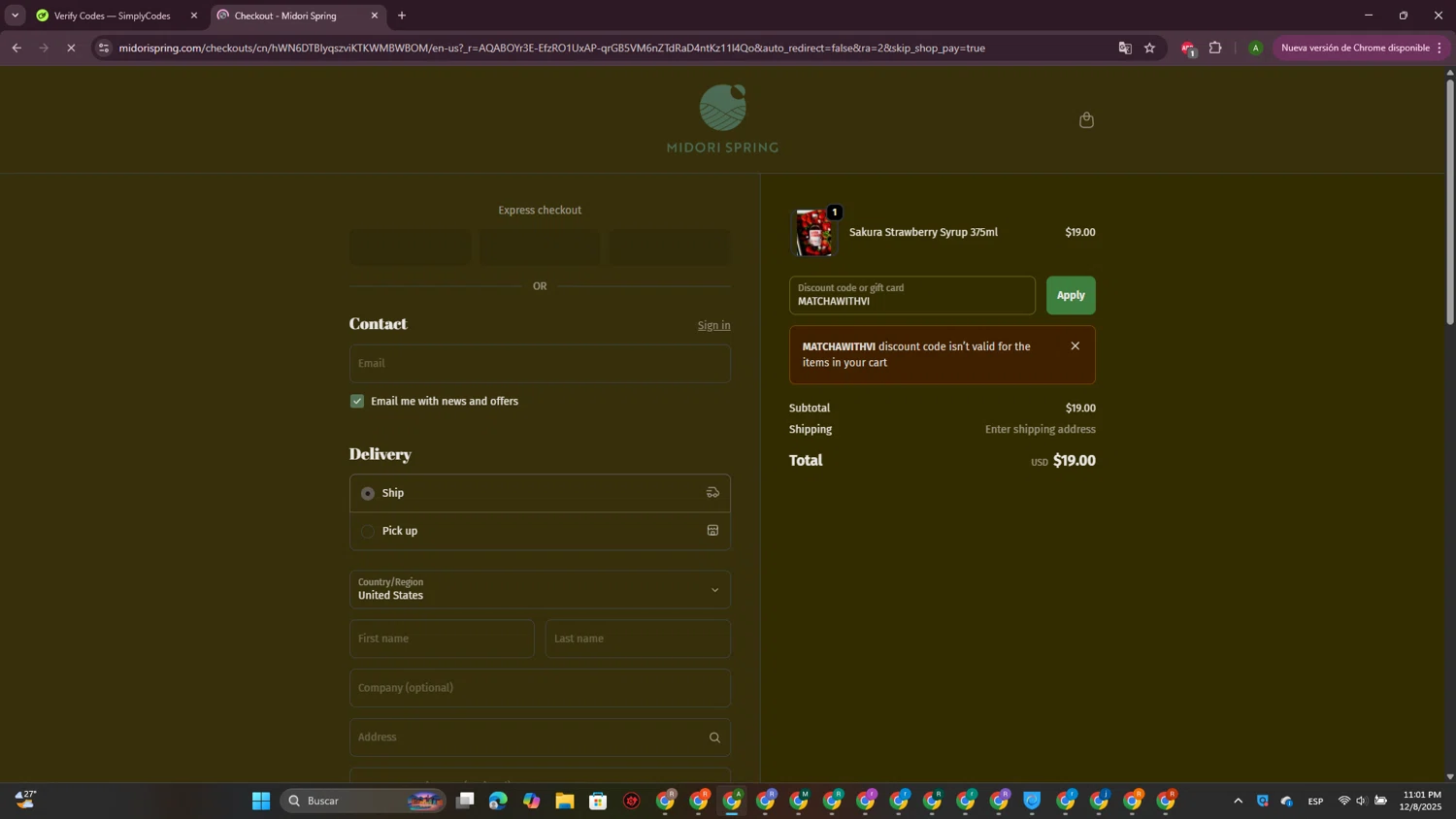This screenshot has width=1456, height=819.
Task: Select the Pick up delivery option
Action: (368, 531)
